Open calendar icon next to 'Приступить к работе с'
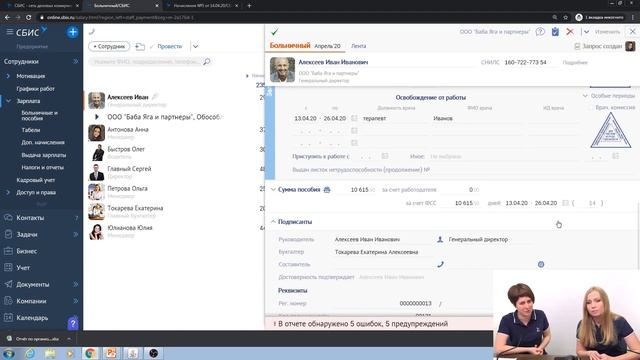 [384, 156]
